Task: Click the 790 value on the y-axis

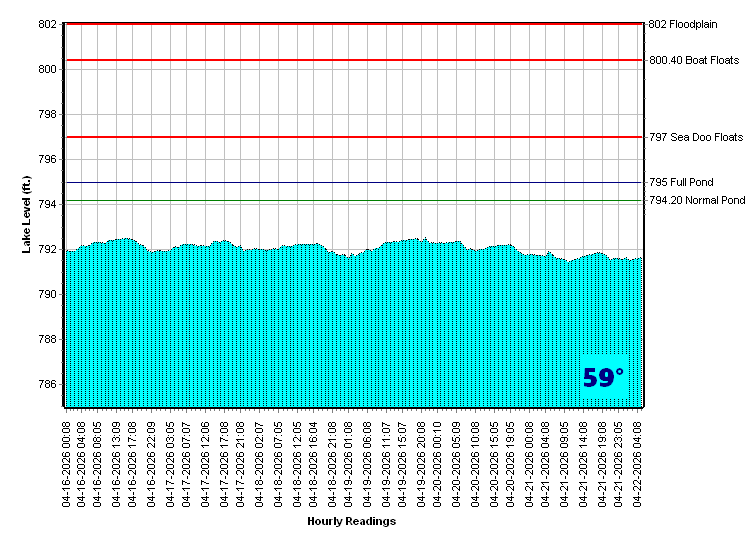Action: pyautogui.click(x=48, y=295)
